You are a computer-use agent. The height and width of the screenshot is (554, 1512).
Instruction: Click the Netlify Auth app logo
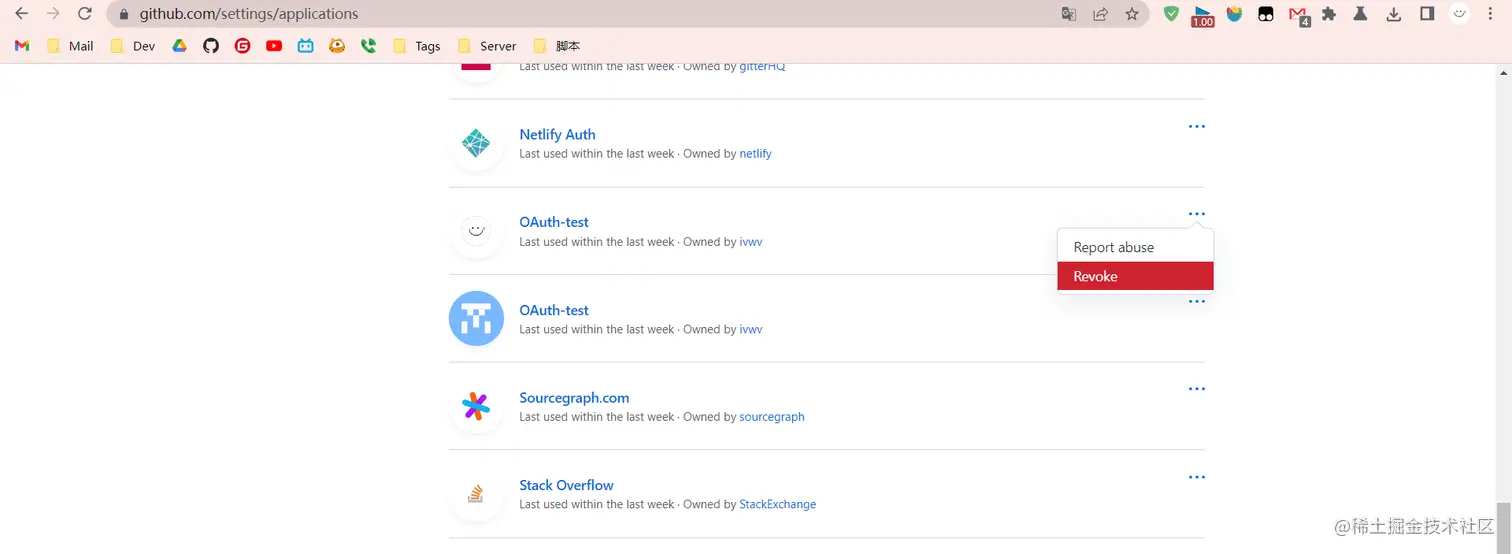(x=476, y=144)
